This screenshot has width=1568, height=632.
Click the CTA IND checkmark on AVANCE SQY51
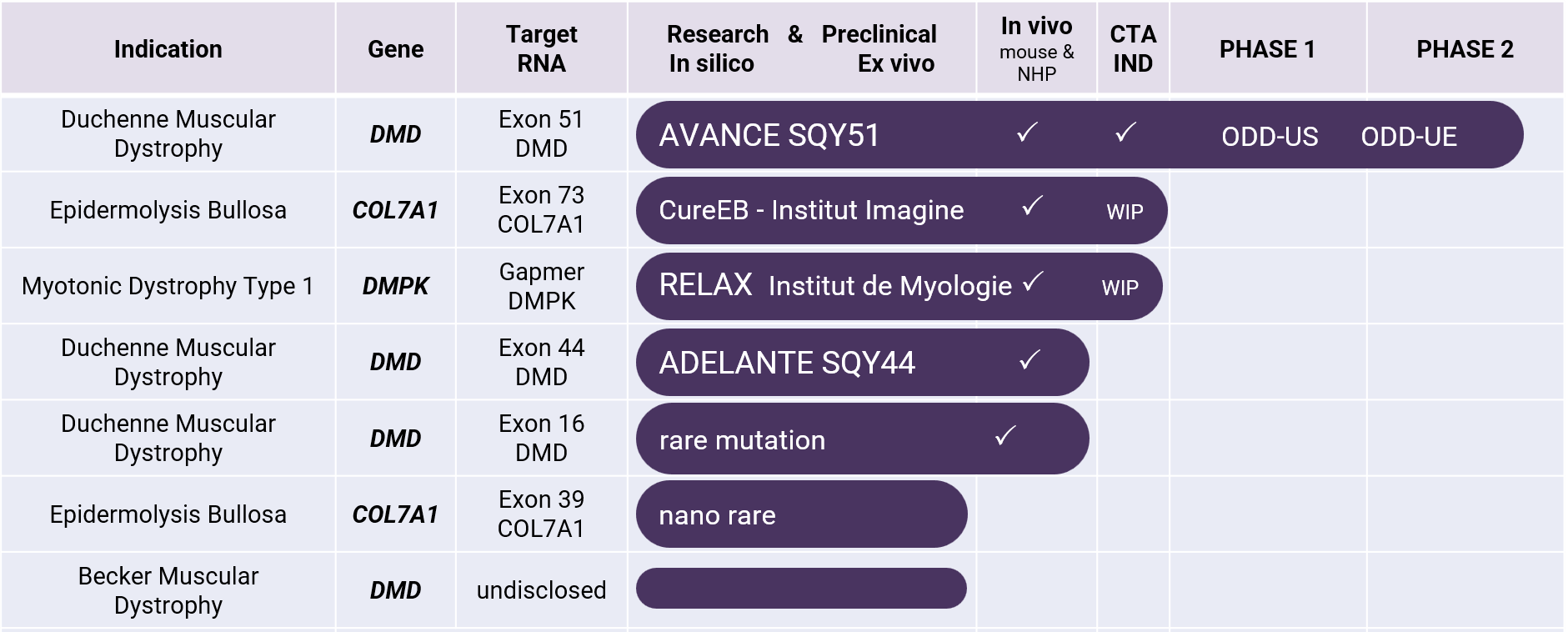click(1125, 132)
